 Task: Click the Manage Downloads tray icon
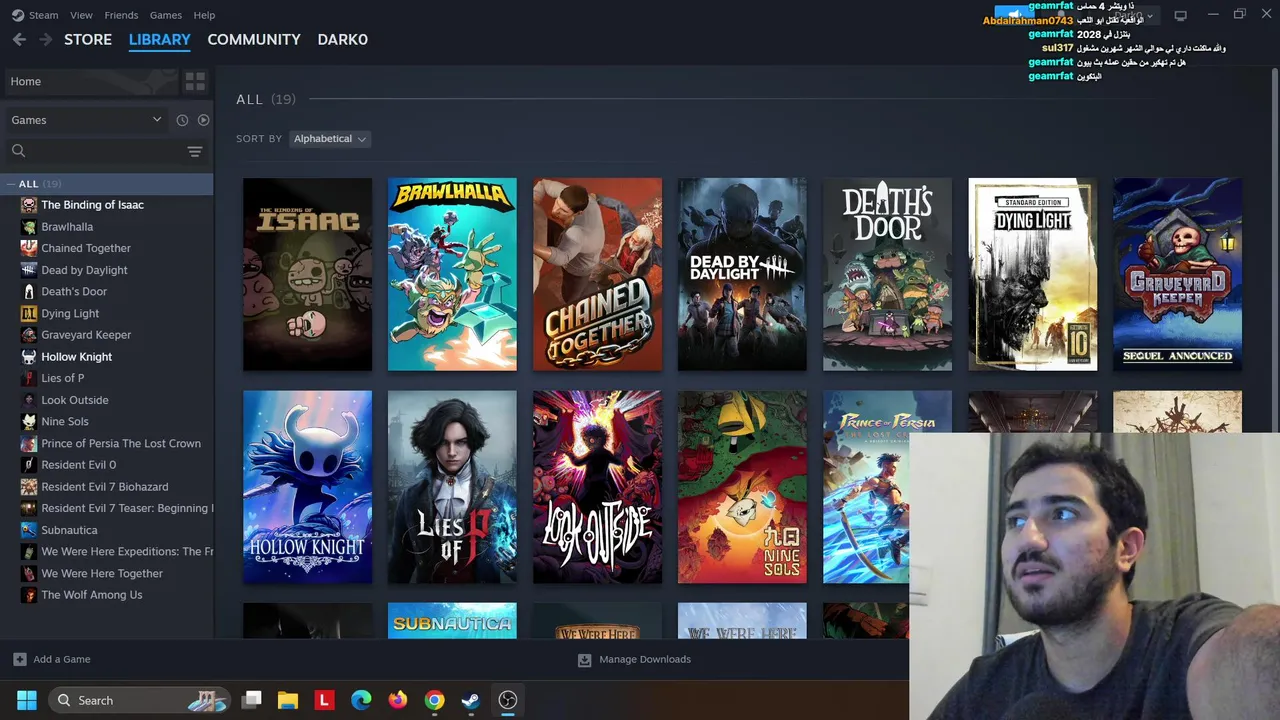coord(585,660)
